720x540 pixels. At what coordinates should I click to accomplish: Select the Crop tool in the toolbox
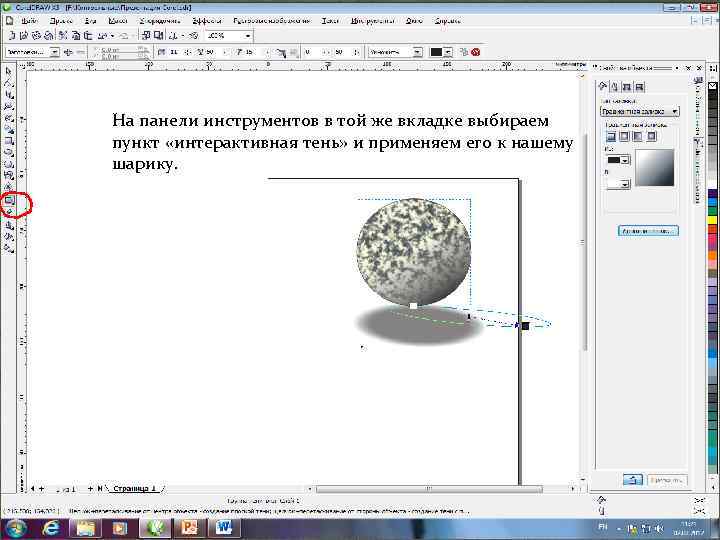pyautogui.click(x=9, y=95)
